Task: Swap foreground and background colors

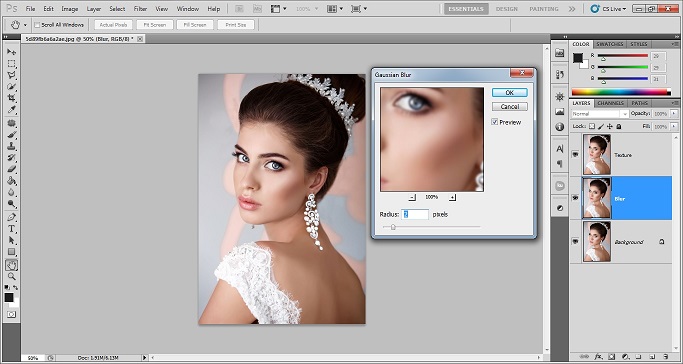Action: [x=16, y=288]
